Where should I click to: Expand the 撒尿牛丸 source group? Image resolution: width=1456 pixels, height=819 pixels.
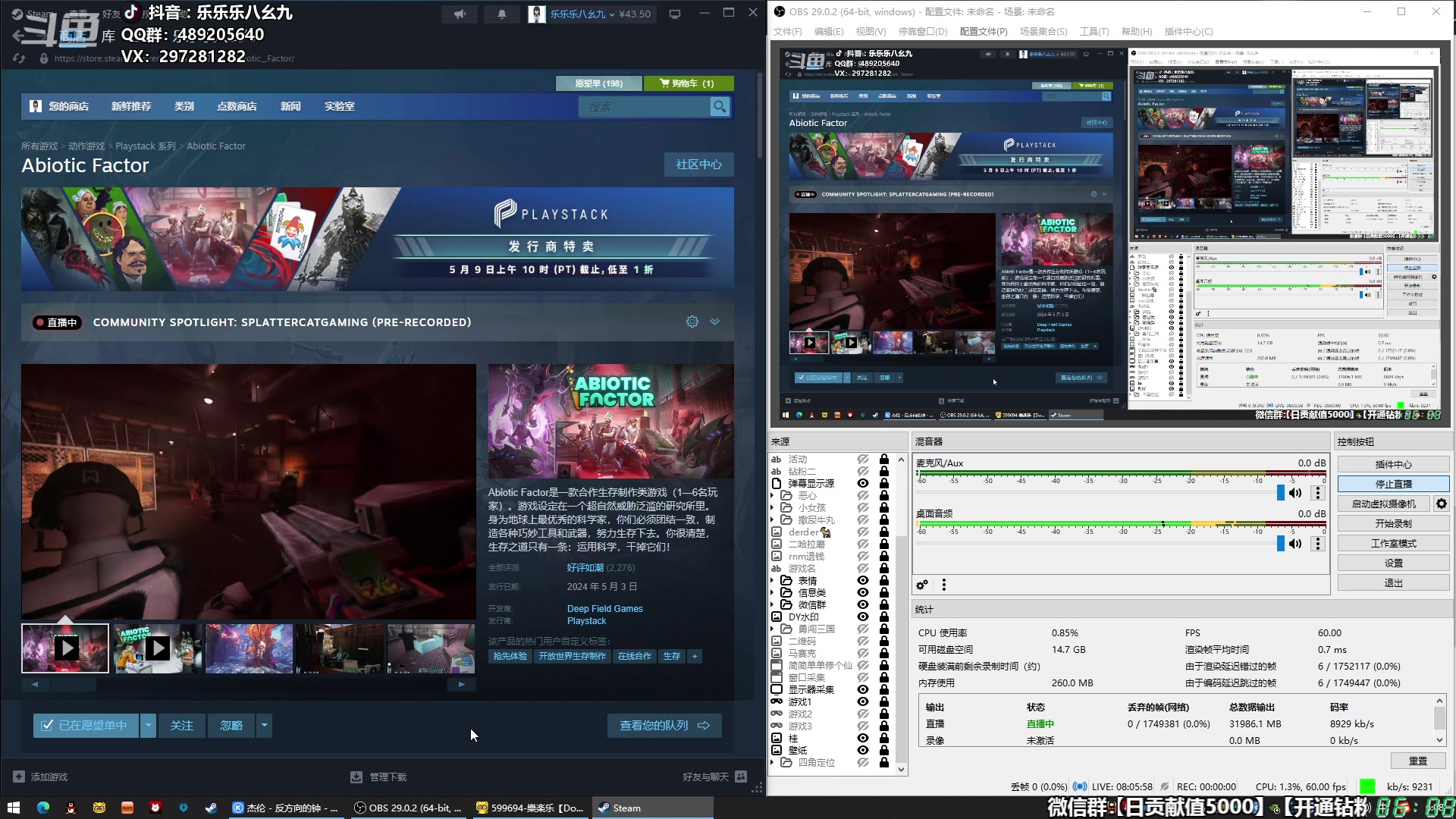point(773,520)
